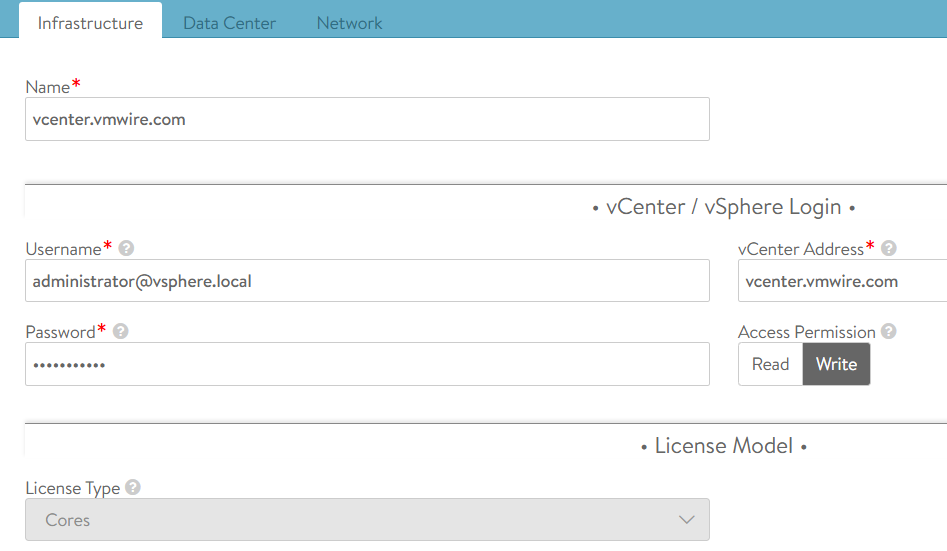The height and width of the screenshot is (551, 947).
Task: Focus the Username field with administrator@vsphere.local
Action: coord(367,281)
